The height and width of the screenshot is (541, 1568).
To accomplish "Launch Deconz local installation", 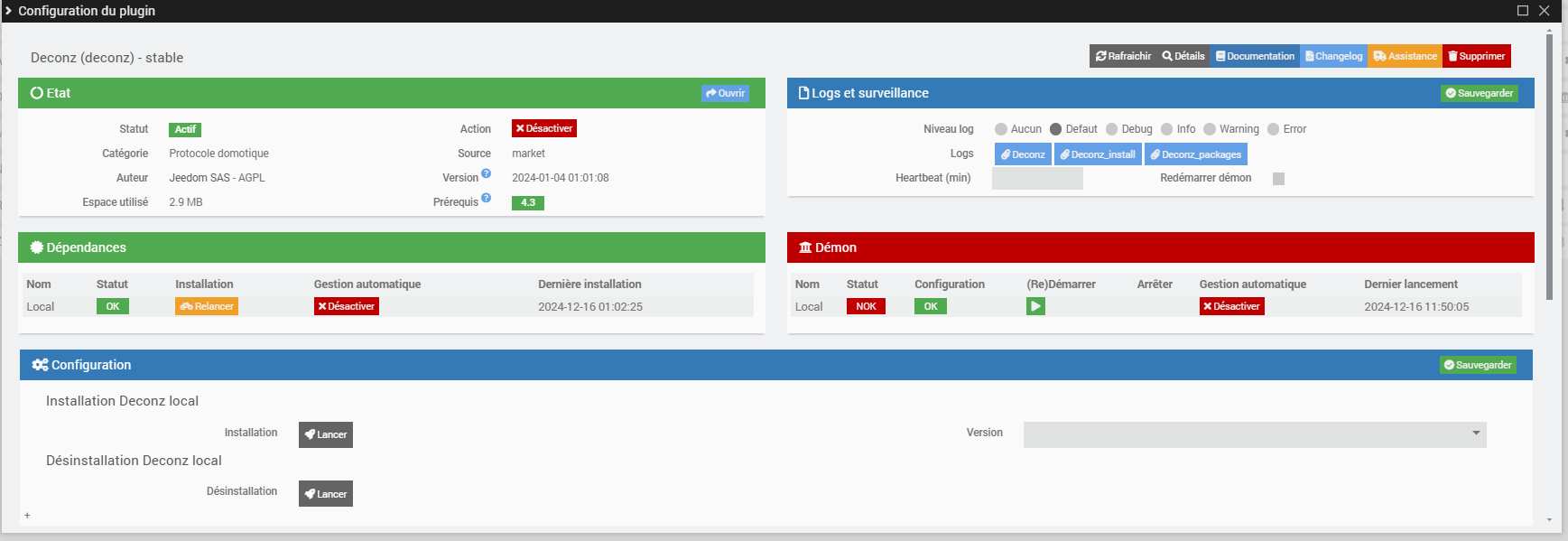I will pos(326,434).
